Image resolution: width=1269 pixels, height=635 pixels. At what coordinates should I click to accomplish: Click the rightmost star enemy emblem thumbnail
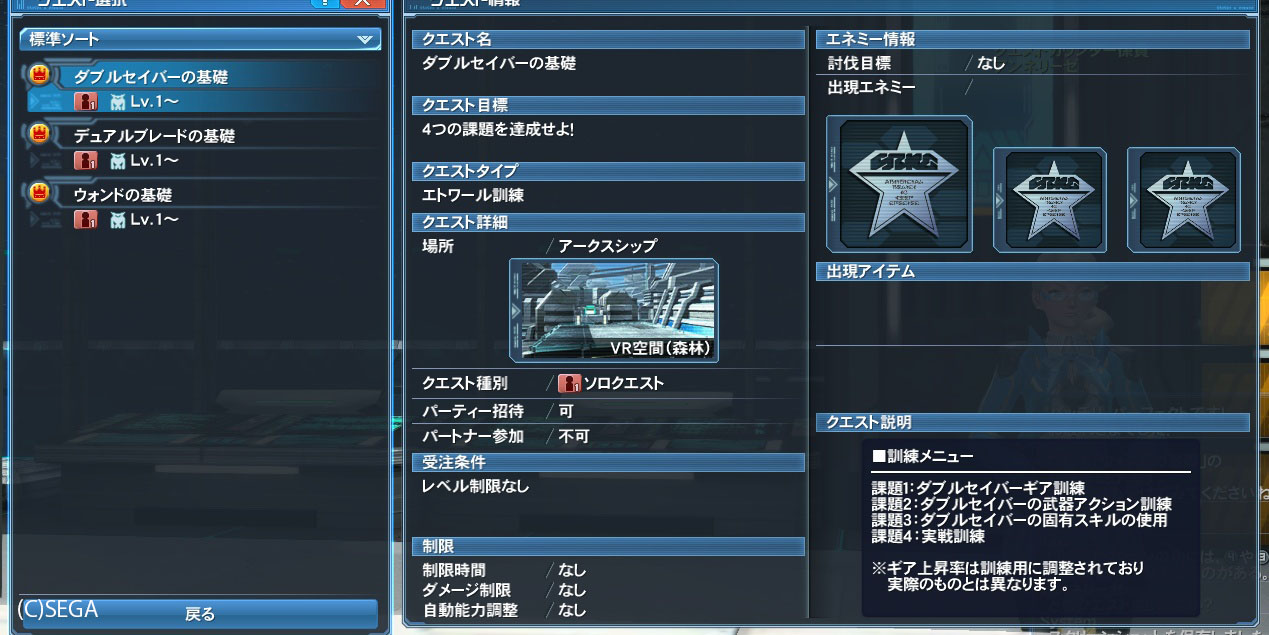click(1184, 199)
